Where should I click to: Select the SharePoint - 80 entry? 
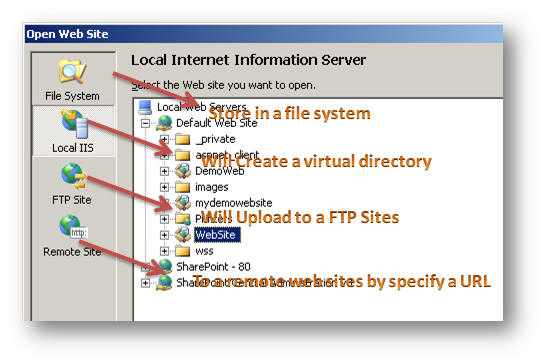[x=213, y=267]
